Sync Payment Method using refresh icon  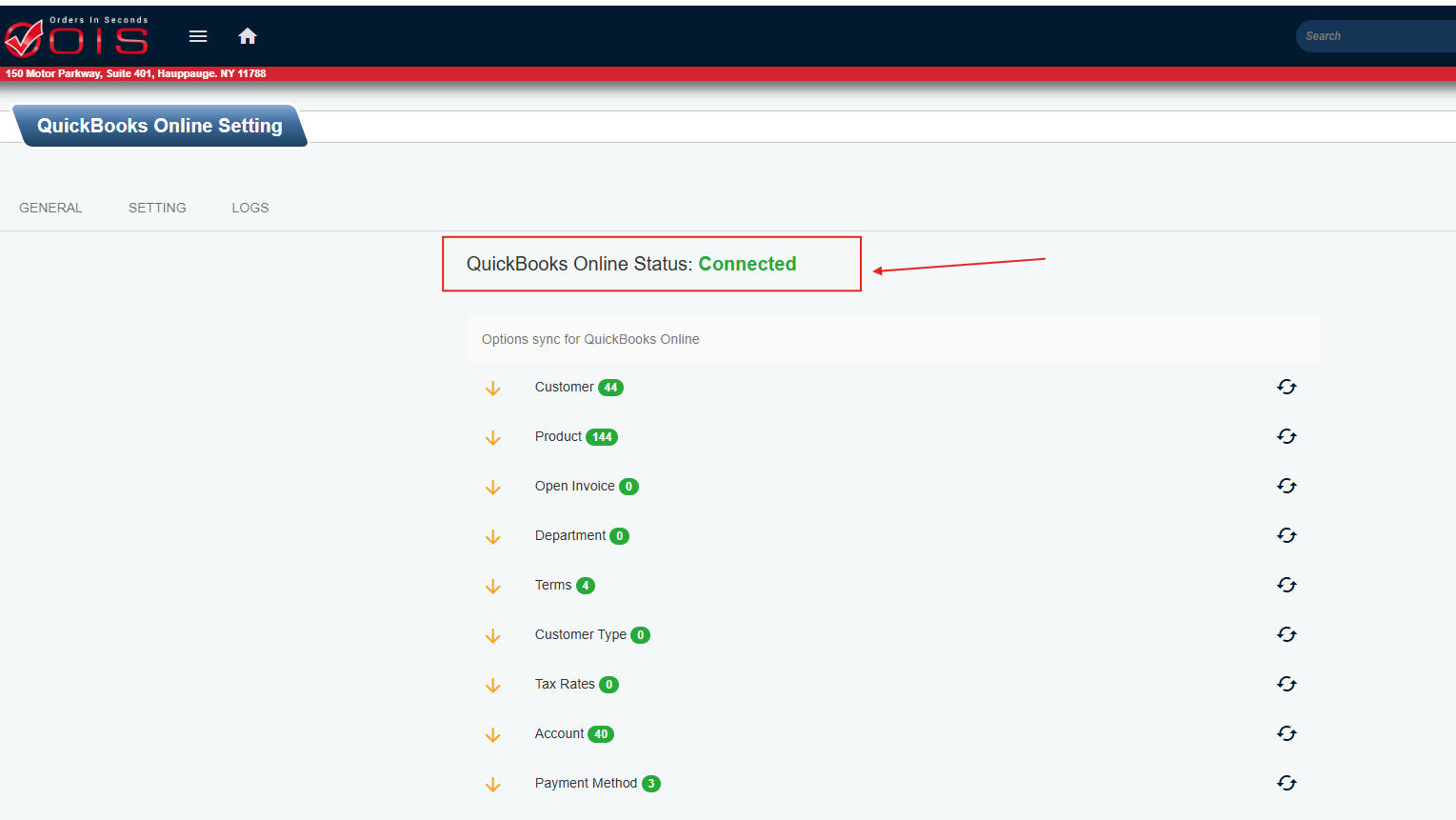[1286, 783]
